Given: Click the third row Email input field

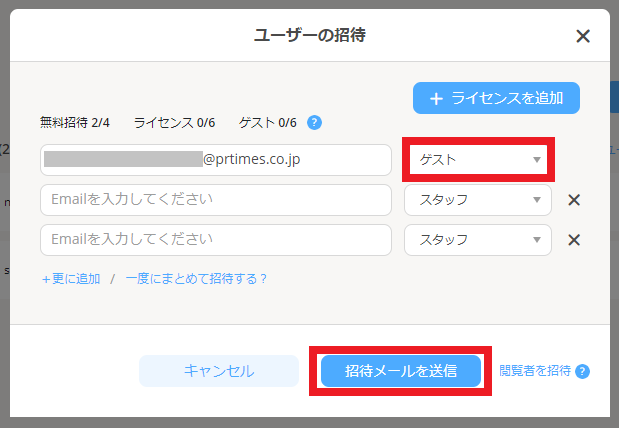Looking at the screenshot, I should 216,240.
